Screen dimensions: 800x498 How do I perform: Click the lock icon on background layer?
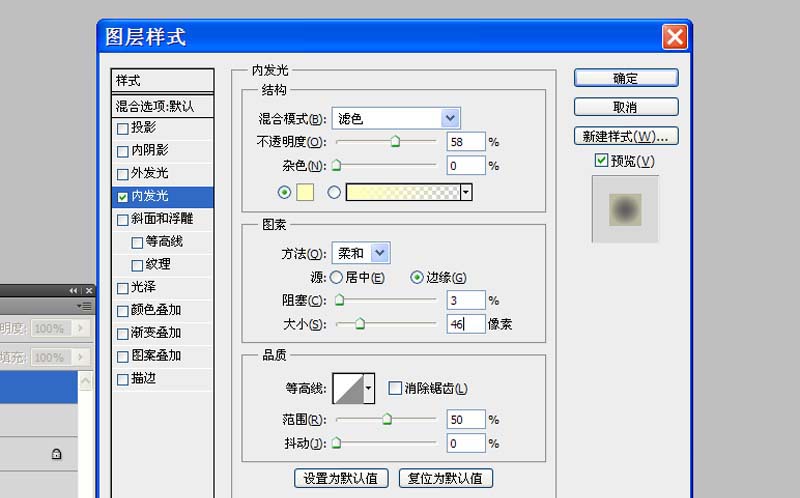[56, 454]
